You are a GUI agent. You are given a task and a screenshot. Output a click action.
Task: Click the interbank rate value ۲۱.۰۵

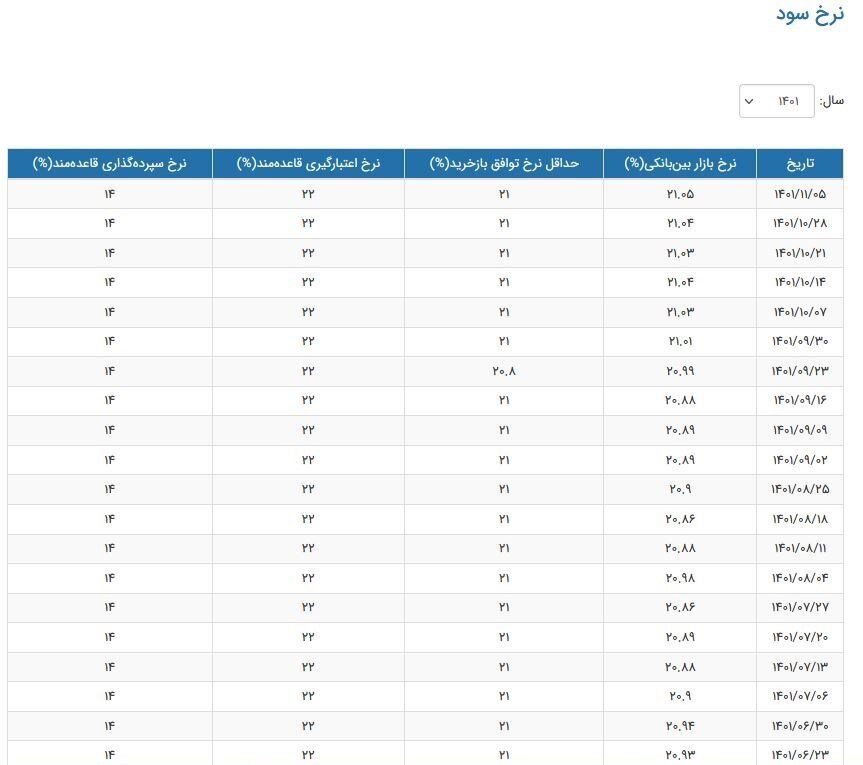680,193
